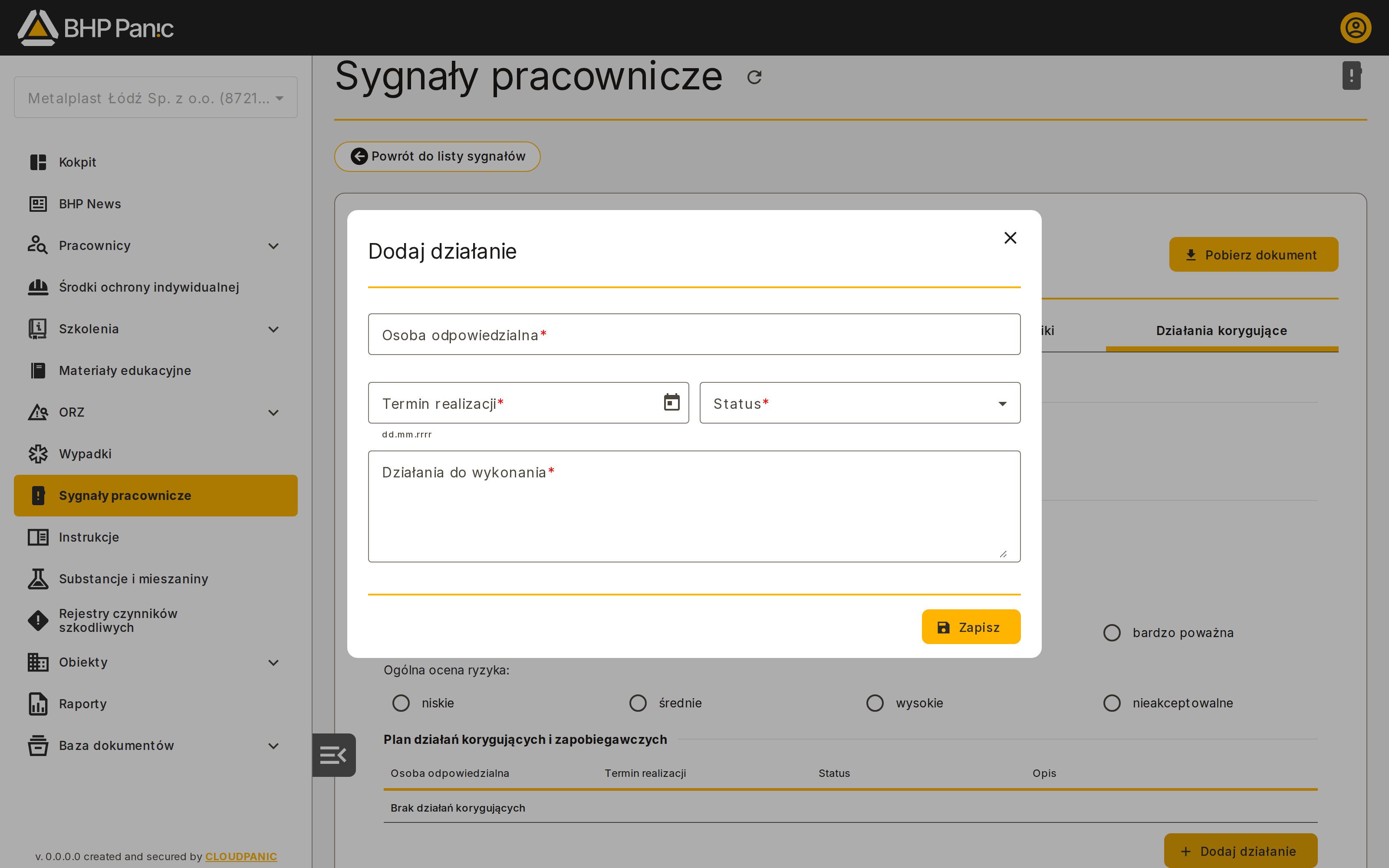Click the Osoba odpowiedzialna input field
This screenshot has height=868, width=1389.
point(694,334)
